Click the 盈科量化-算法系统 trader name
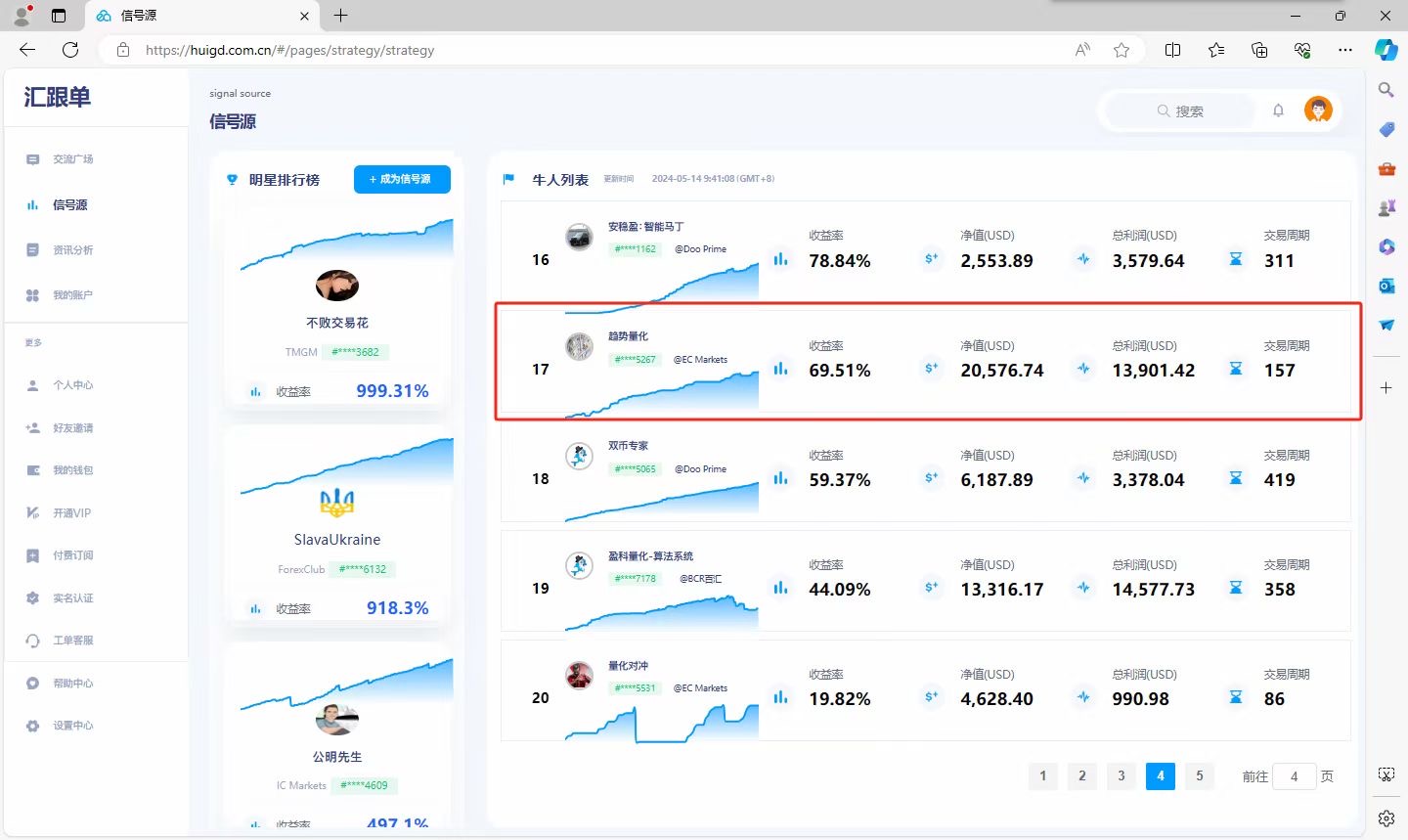This screenshot has width=1408, height=840. coord(650,556)
